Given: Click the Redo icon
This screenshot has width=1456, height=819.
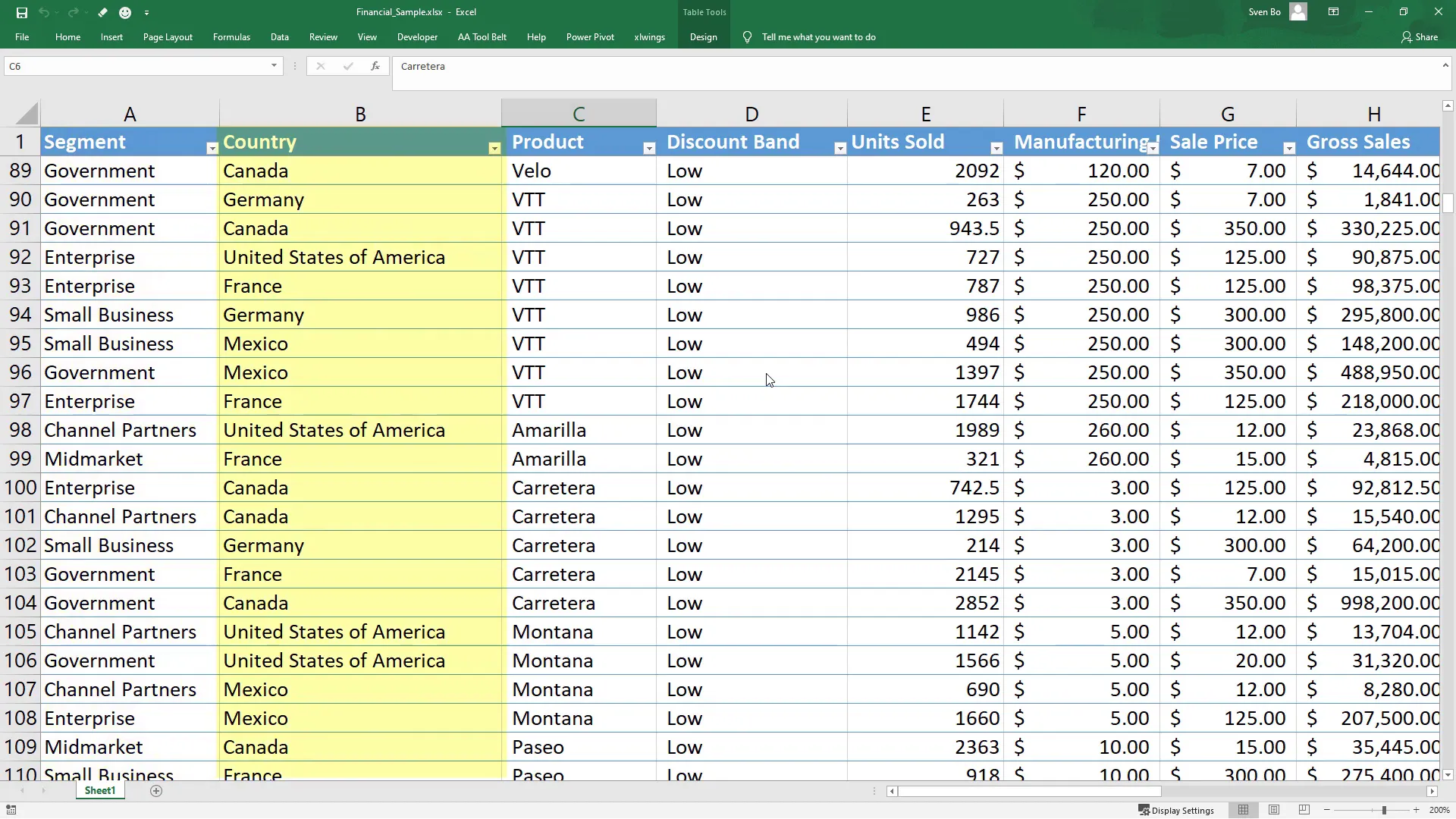Looking at the screenshot, I should tap(73, 12).
